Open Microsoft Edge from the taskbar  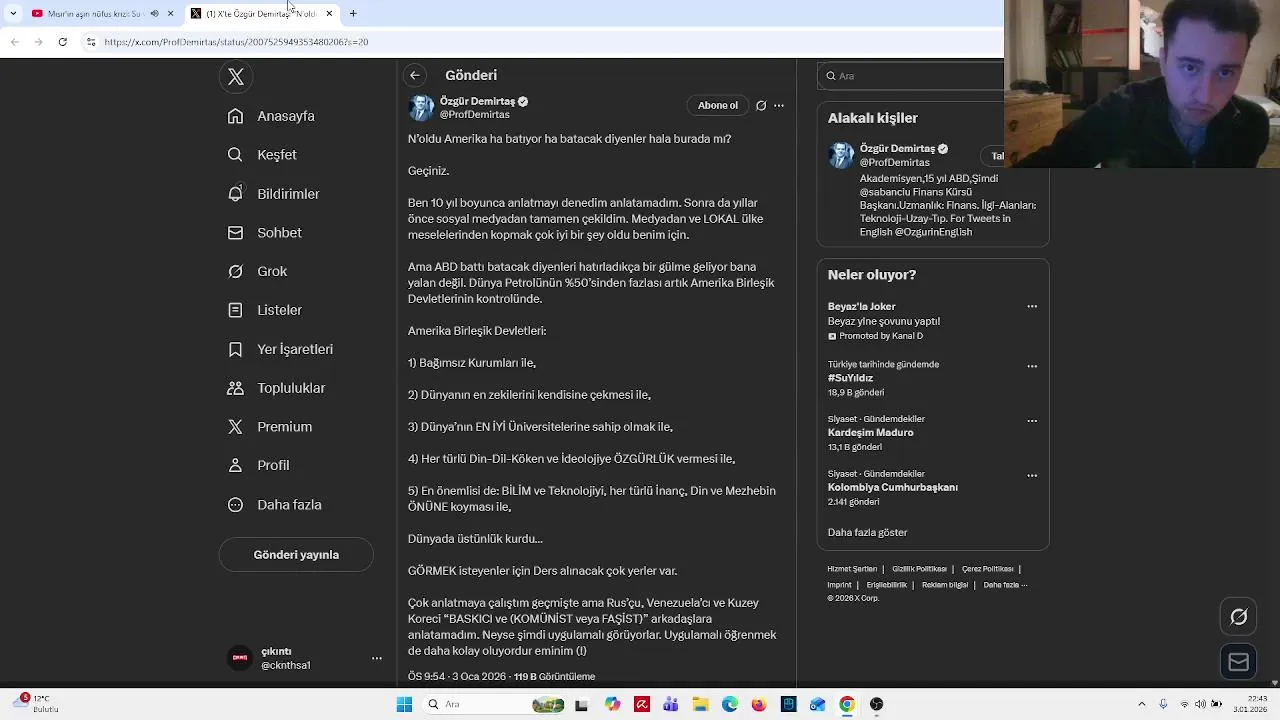[730, 705]
